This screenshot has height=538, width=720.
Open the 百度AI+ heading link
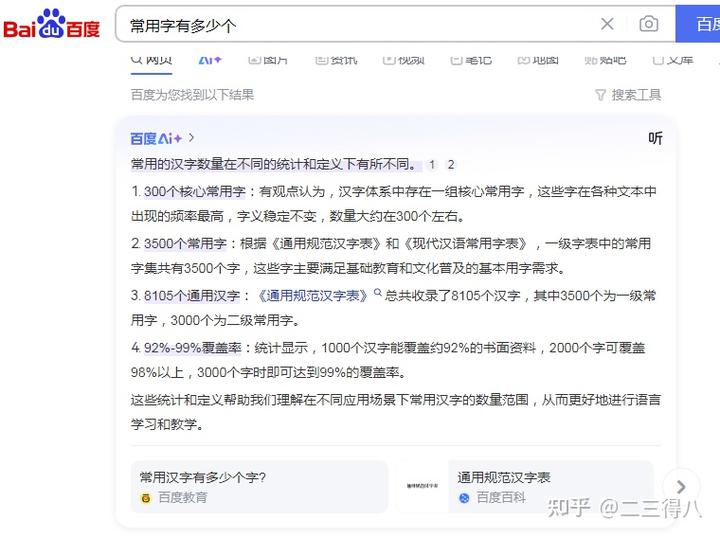point(156,138)
